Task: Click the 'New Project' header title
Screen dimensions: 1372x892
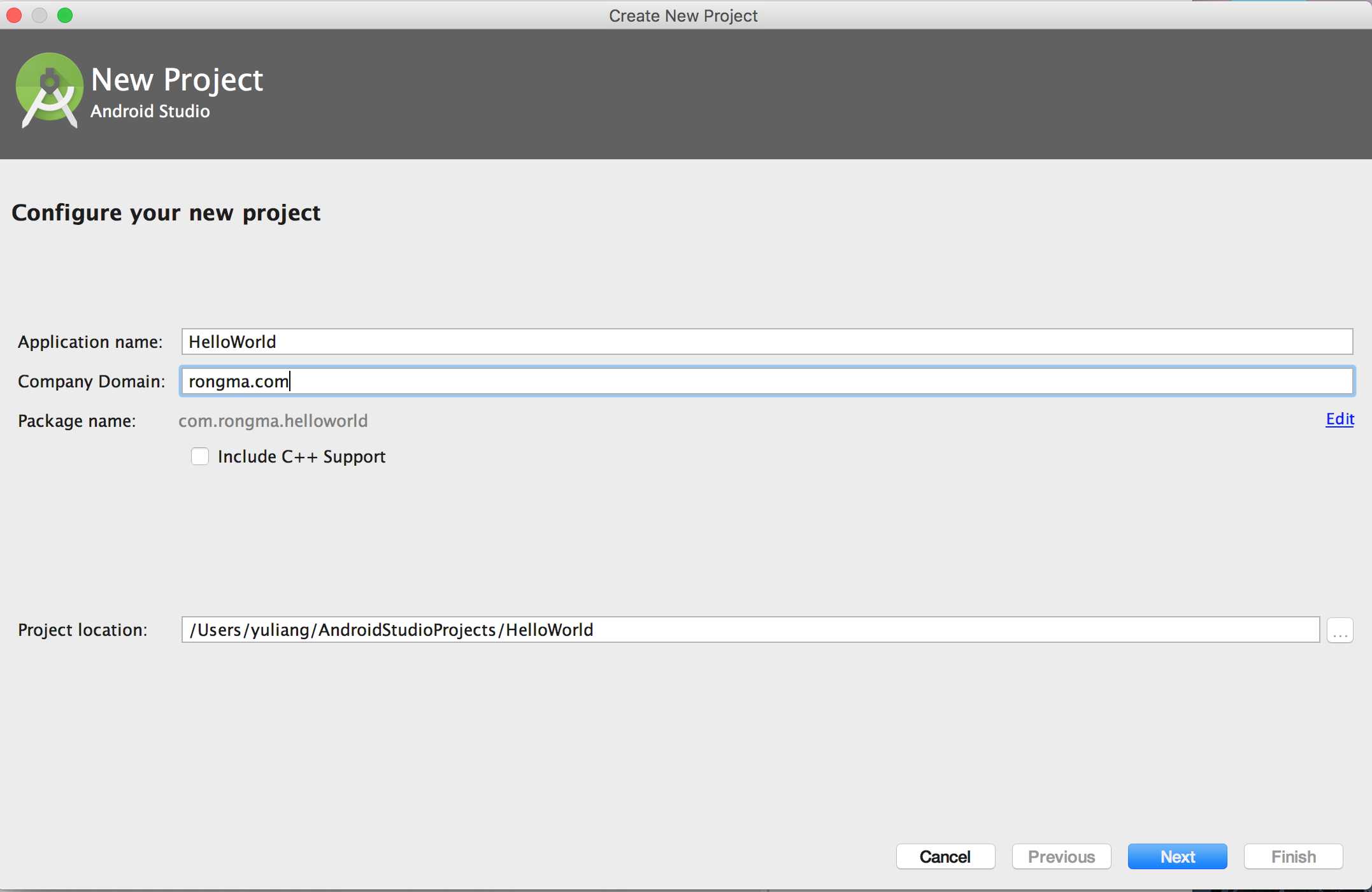Action: click(x=177, y=80)
